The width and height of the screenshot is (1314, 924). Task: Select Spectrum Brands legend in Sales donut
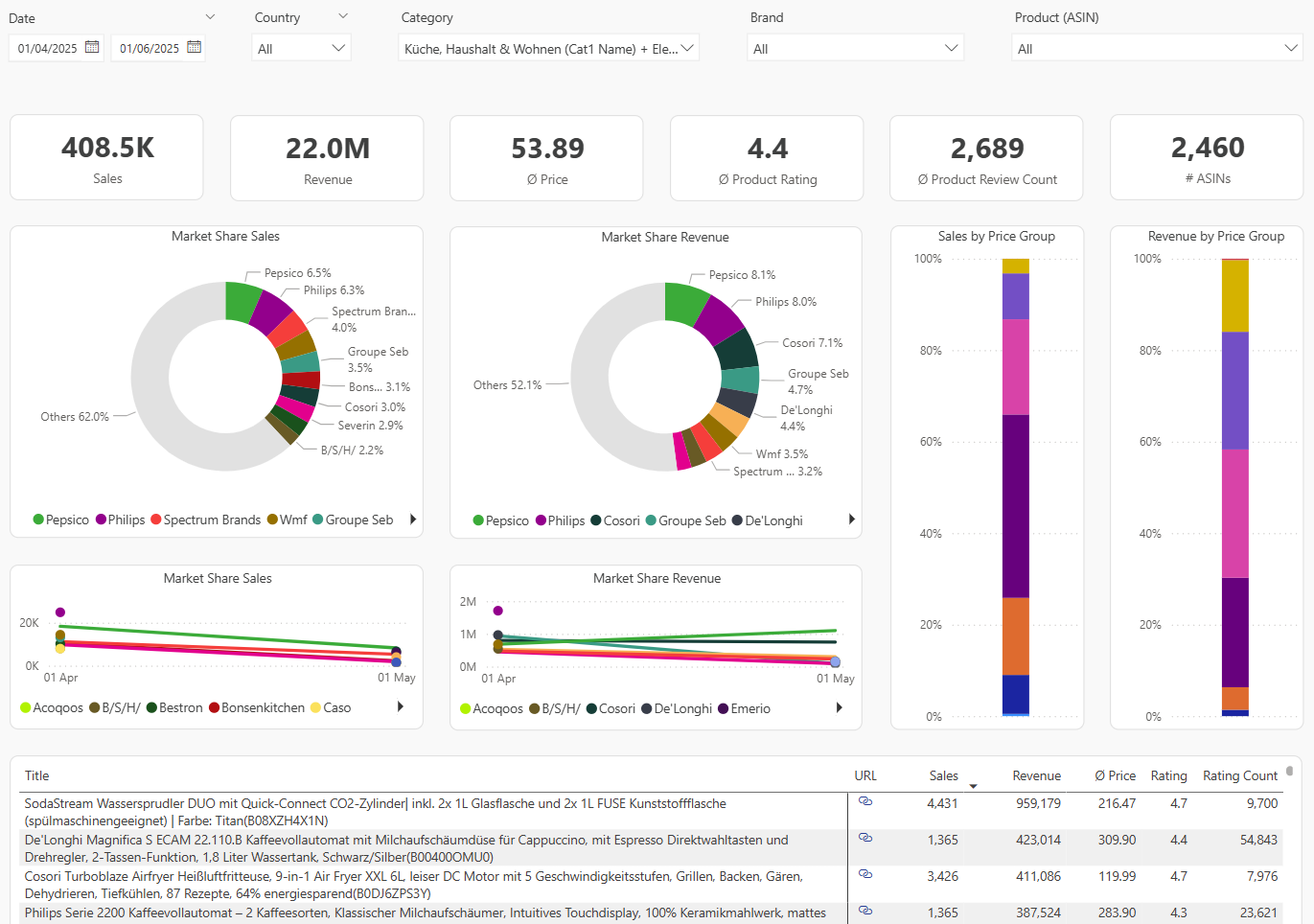point(206,520)
